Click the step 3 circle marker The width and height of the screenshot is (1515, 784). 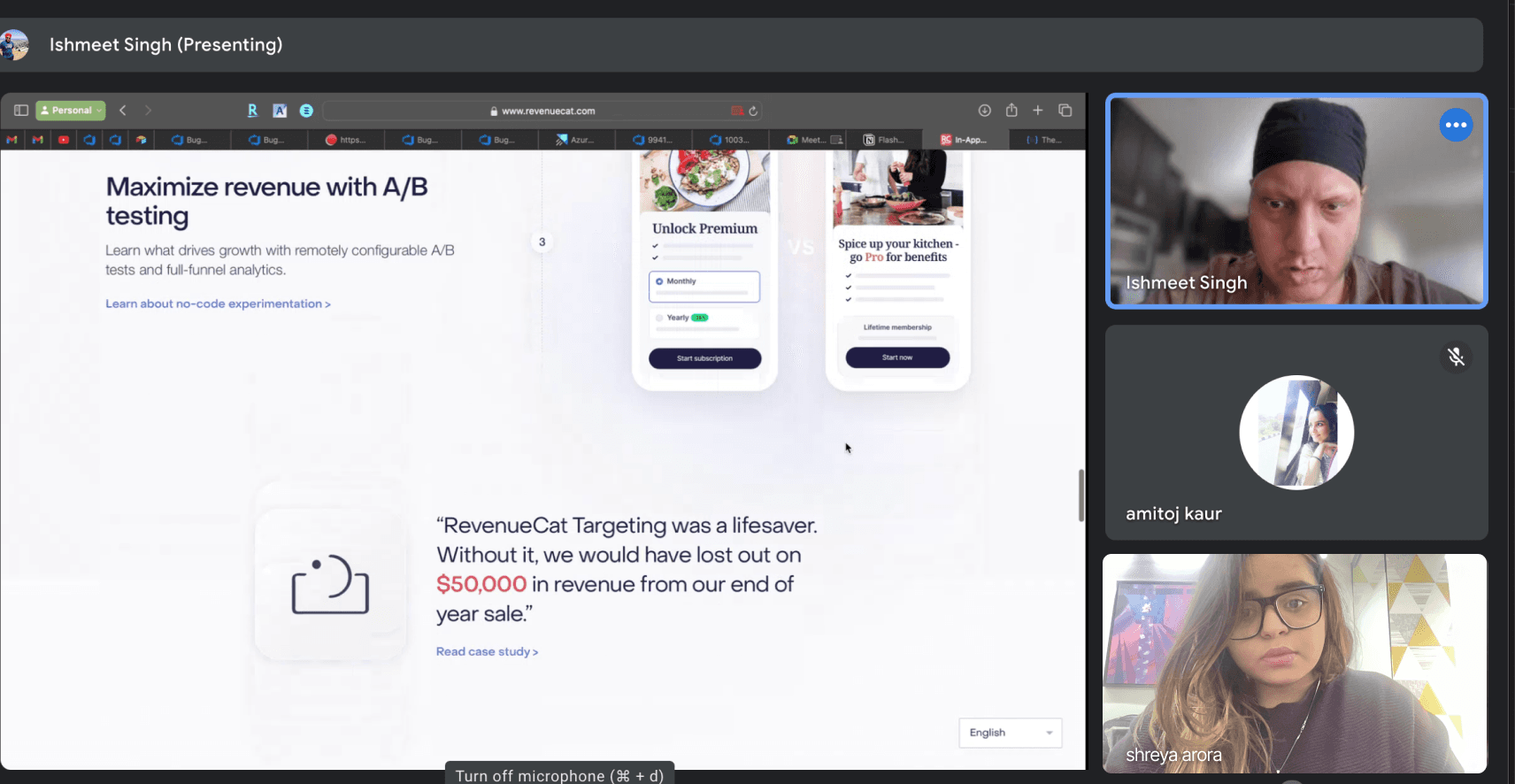[x=542, y=242]
